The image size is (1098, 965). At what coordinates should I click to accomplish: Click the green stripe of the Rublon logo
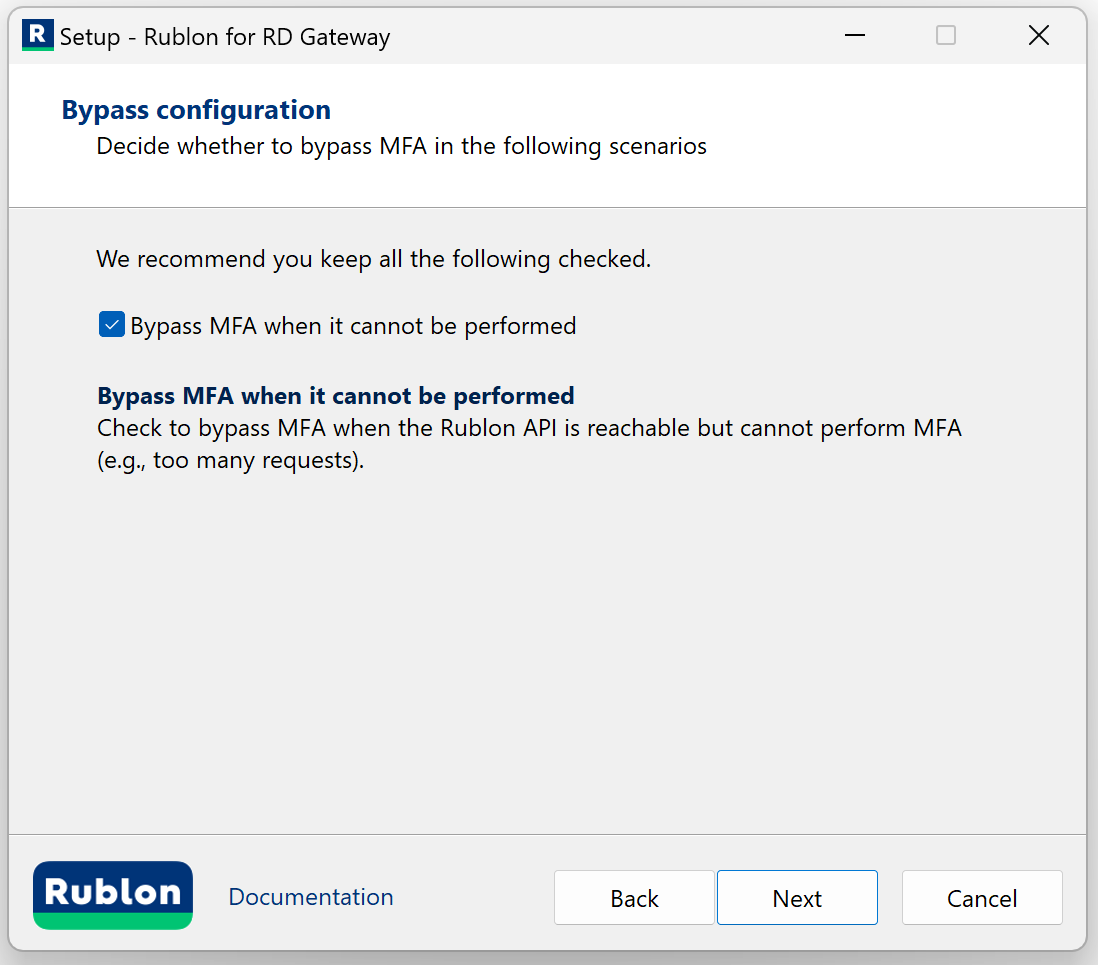click(113, 921)
